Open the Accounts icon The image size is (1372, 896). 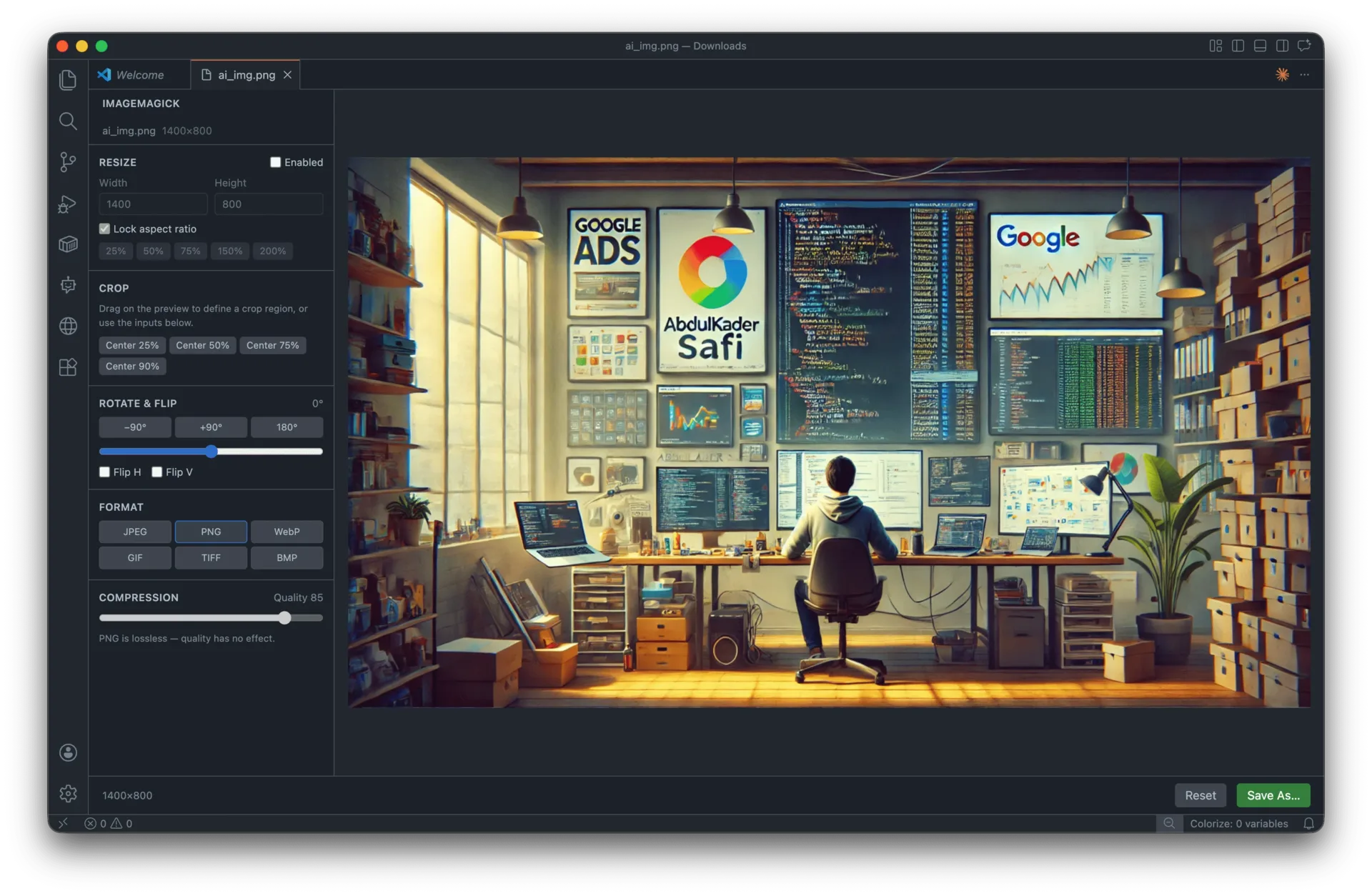(68, 752)
